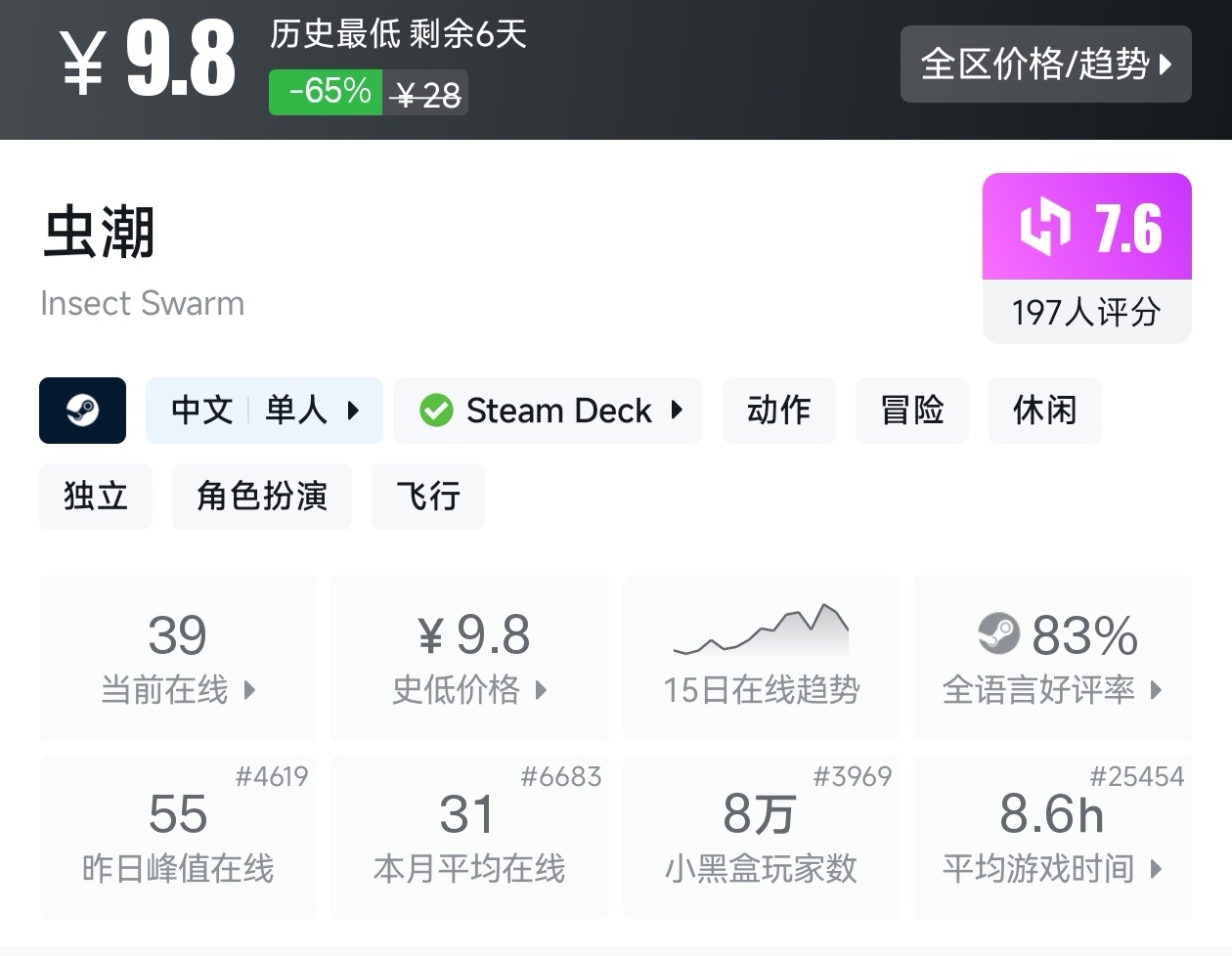Click the green -65% discount badge
Image resolution: width=1232 pixels, height=956 pixels.
click(327, 93)
